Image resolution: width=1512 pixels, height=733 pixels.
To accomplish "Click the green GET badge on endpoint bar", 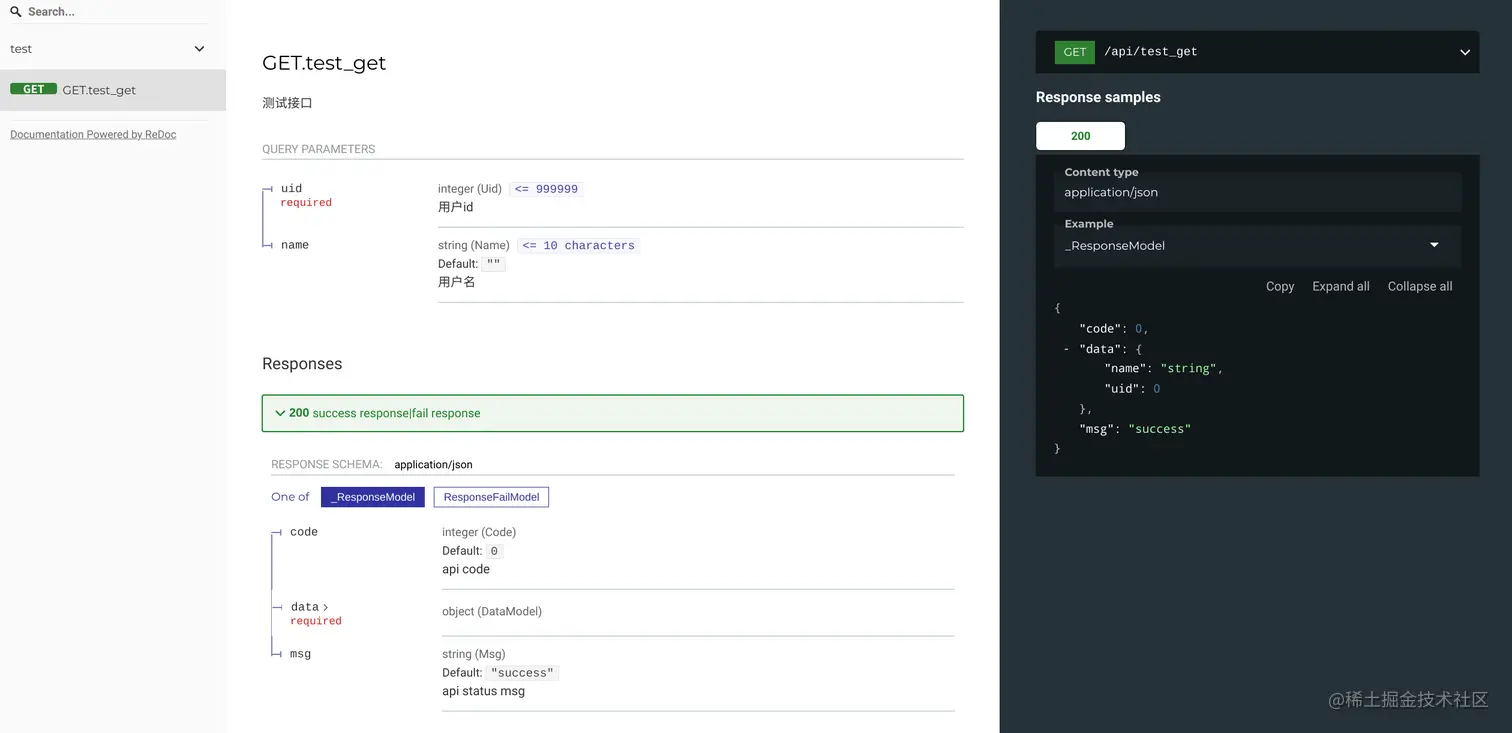I will [1075, 52].
